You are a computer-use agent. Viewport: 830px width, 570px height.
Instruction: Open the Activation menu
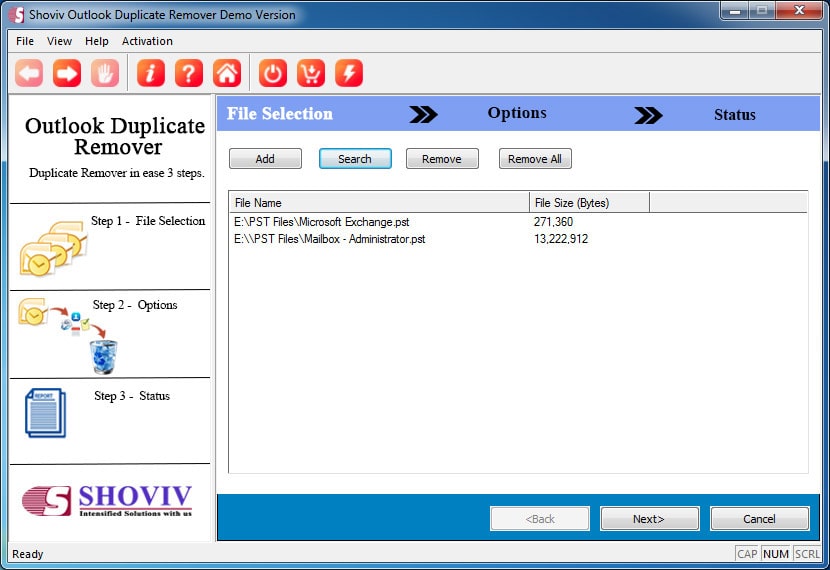coord(147,41)
